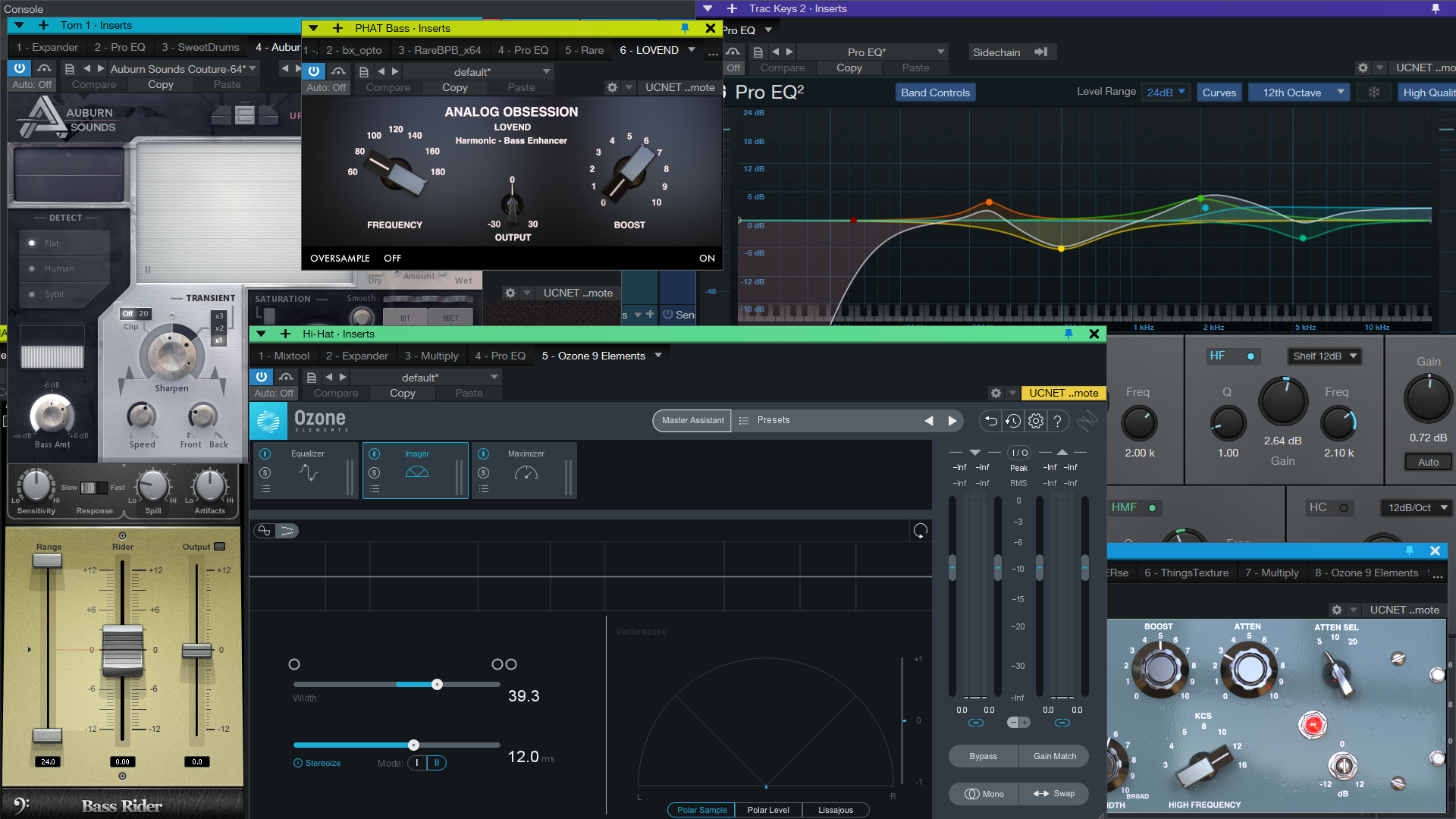Enable Mono in Ozone
This screenshot has width=1456, height=819.
click(984, 794)
